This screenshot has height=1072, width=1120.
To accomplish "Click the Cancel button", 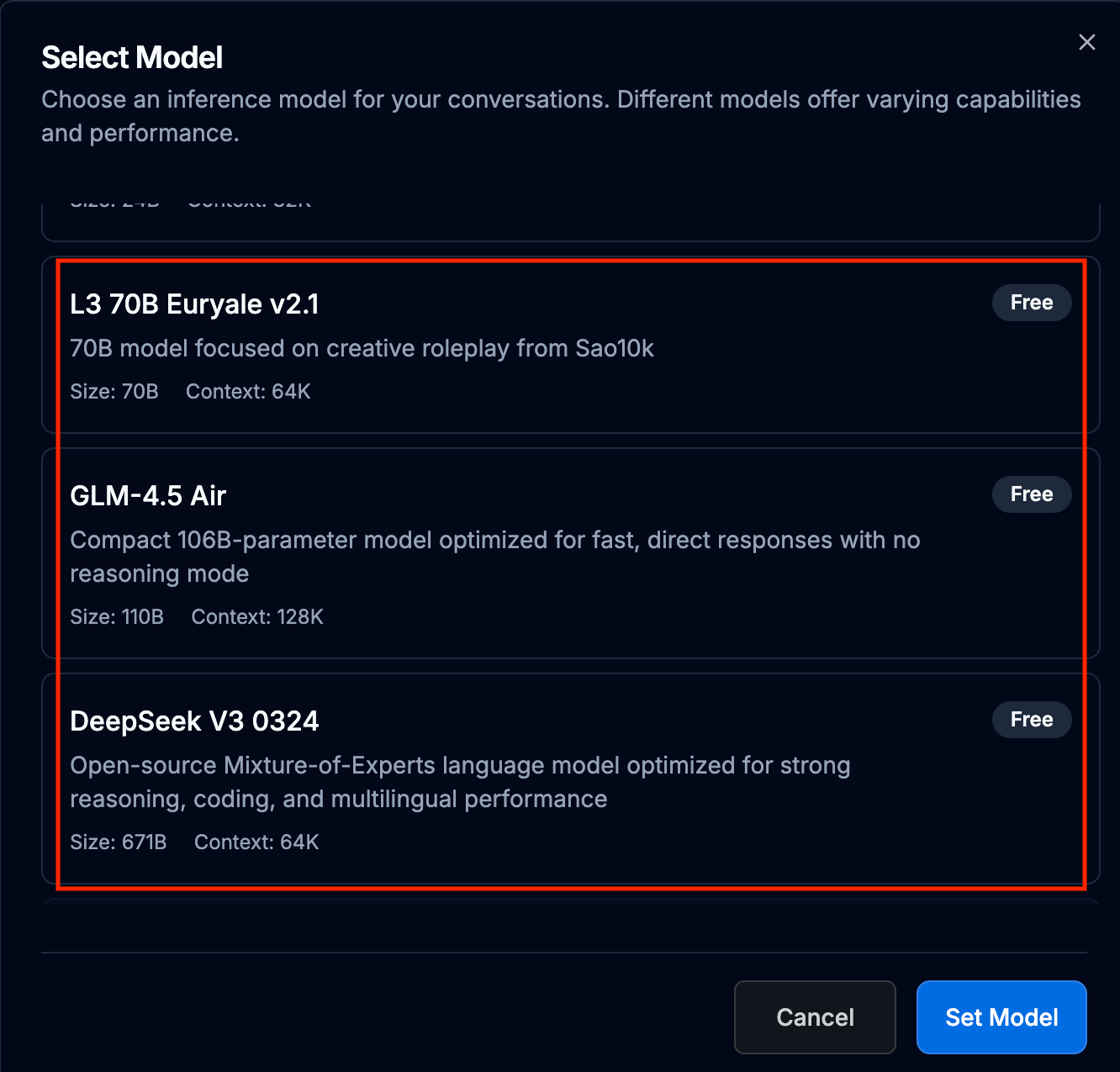I will coord(814,1017).
